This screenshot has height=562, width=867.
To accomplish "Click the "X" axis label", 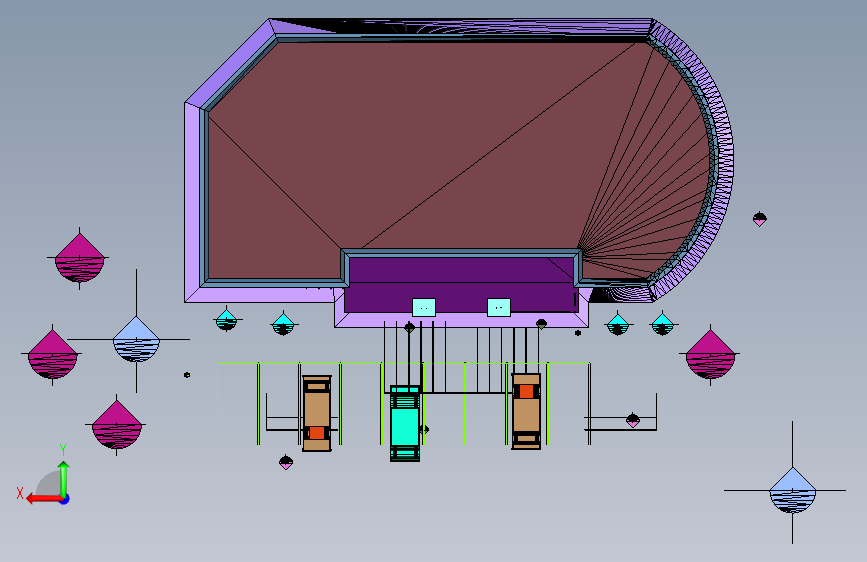I will [x=20, y=493].
